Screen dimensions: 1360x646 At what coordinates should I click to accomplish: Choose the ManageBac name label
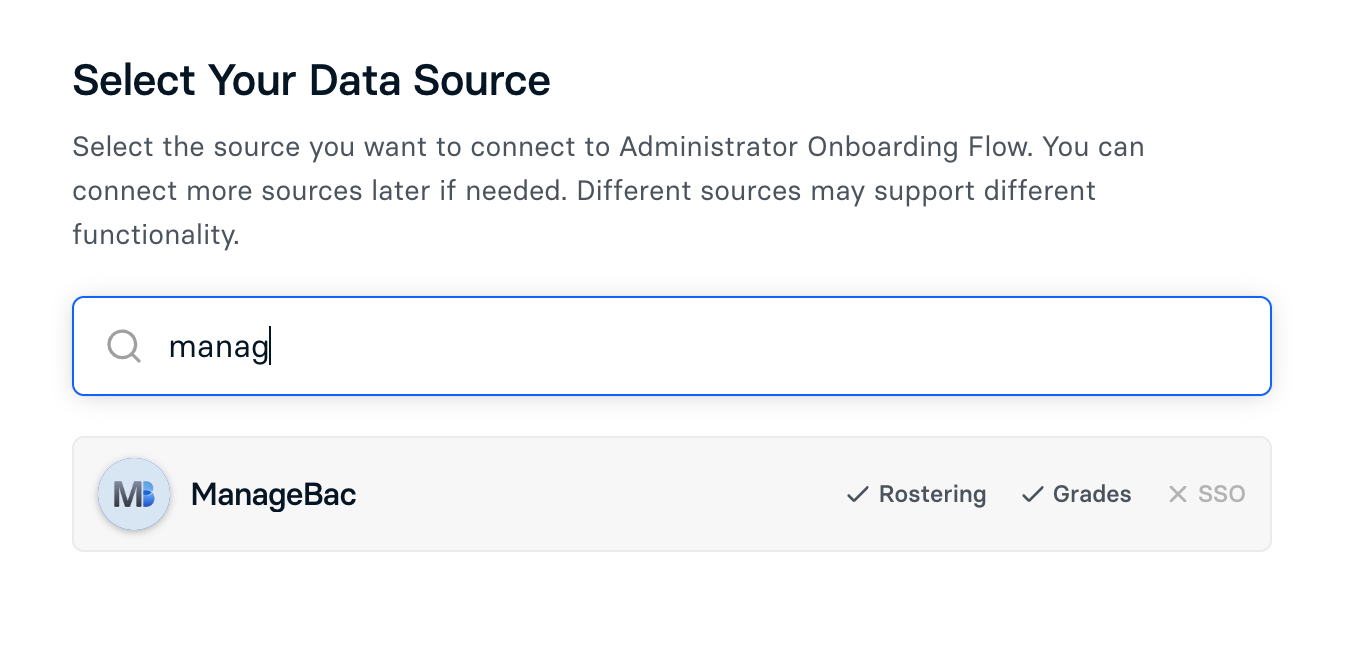click(273, 494)
